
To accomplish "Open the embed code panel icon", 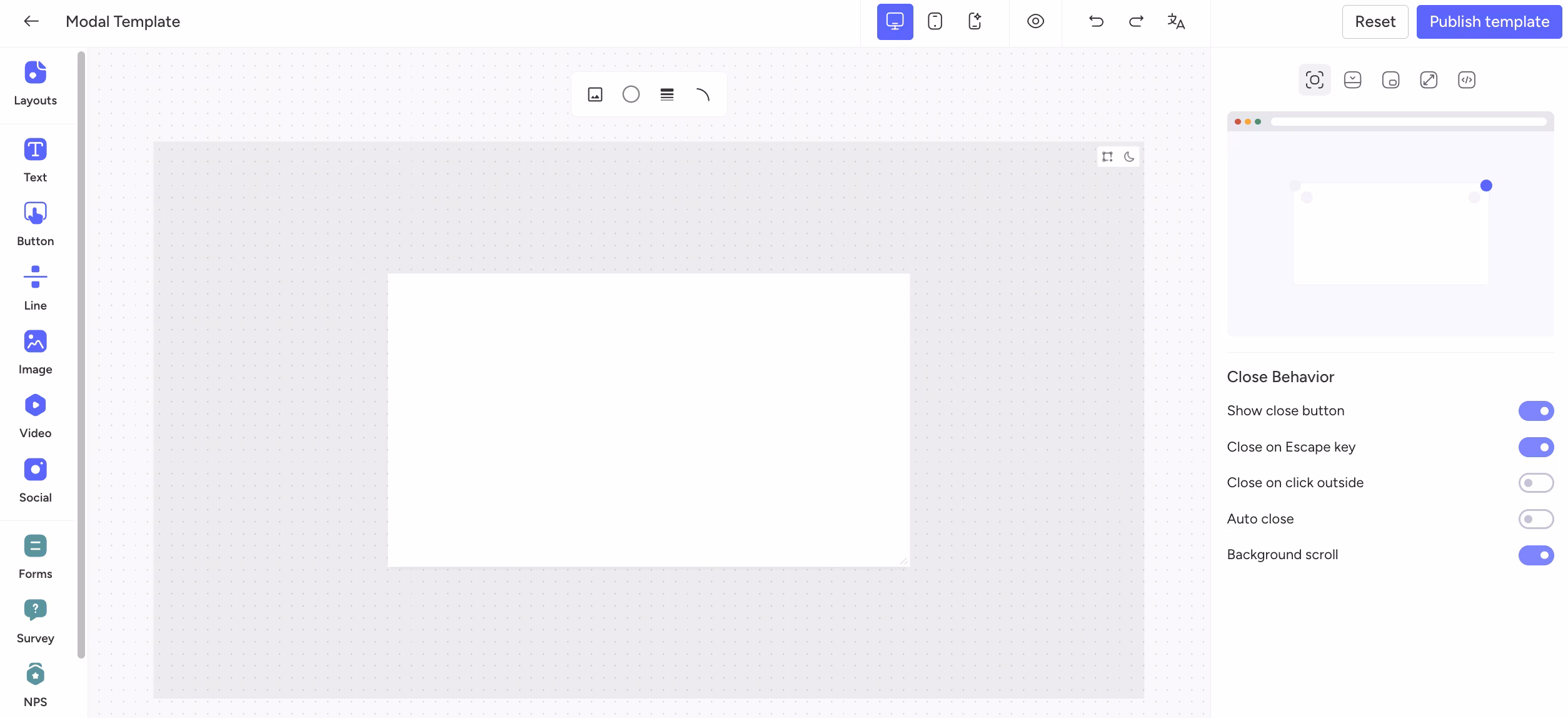I will 1467,80.
